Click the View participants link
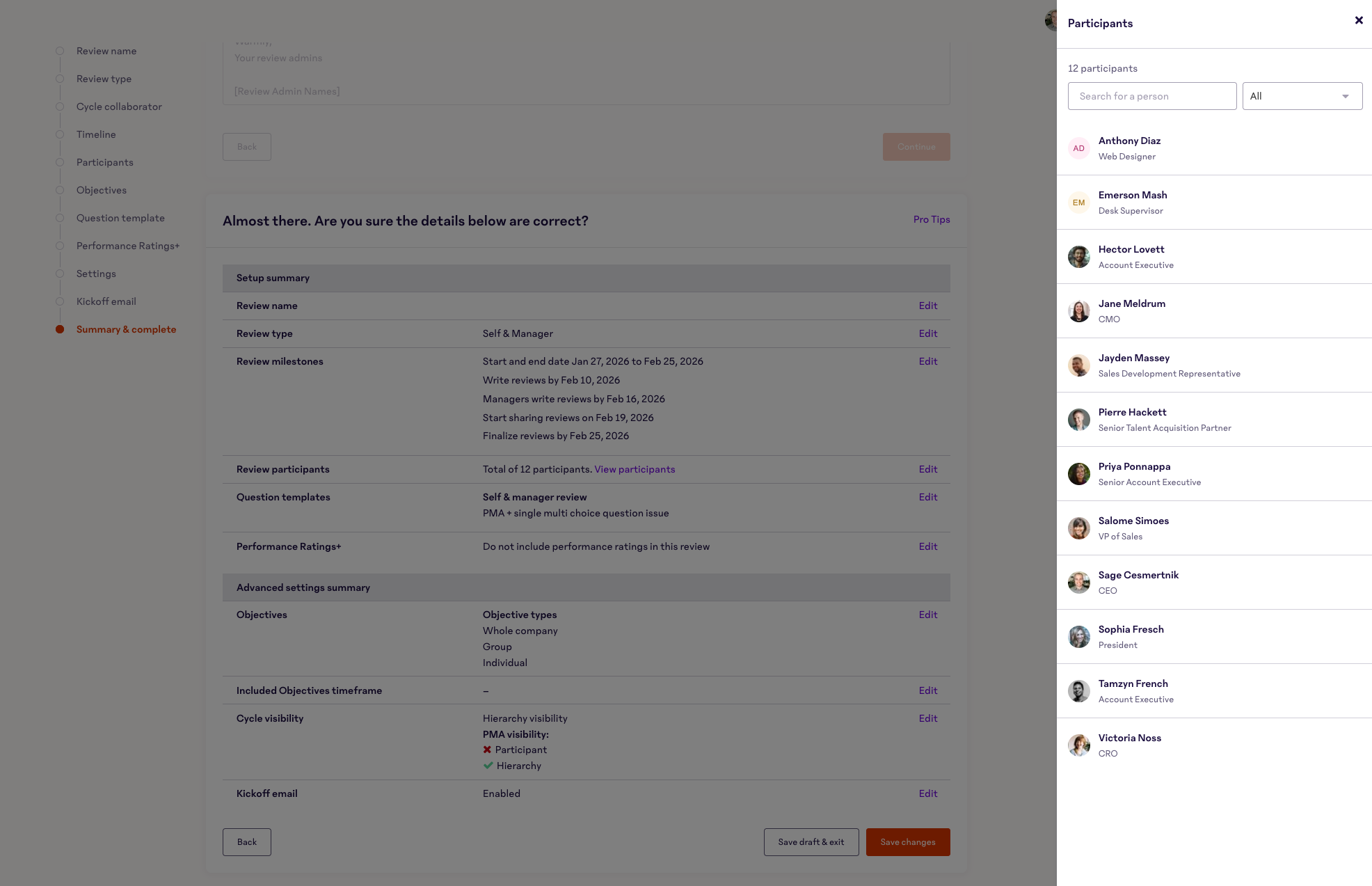 [x=635, y=469]
